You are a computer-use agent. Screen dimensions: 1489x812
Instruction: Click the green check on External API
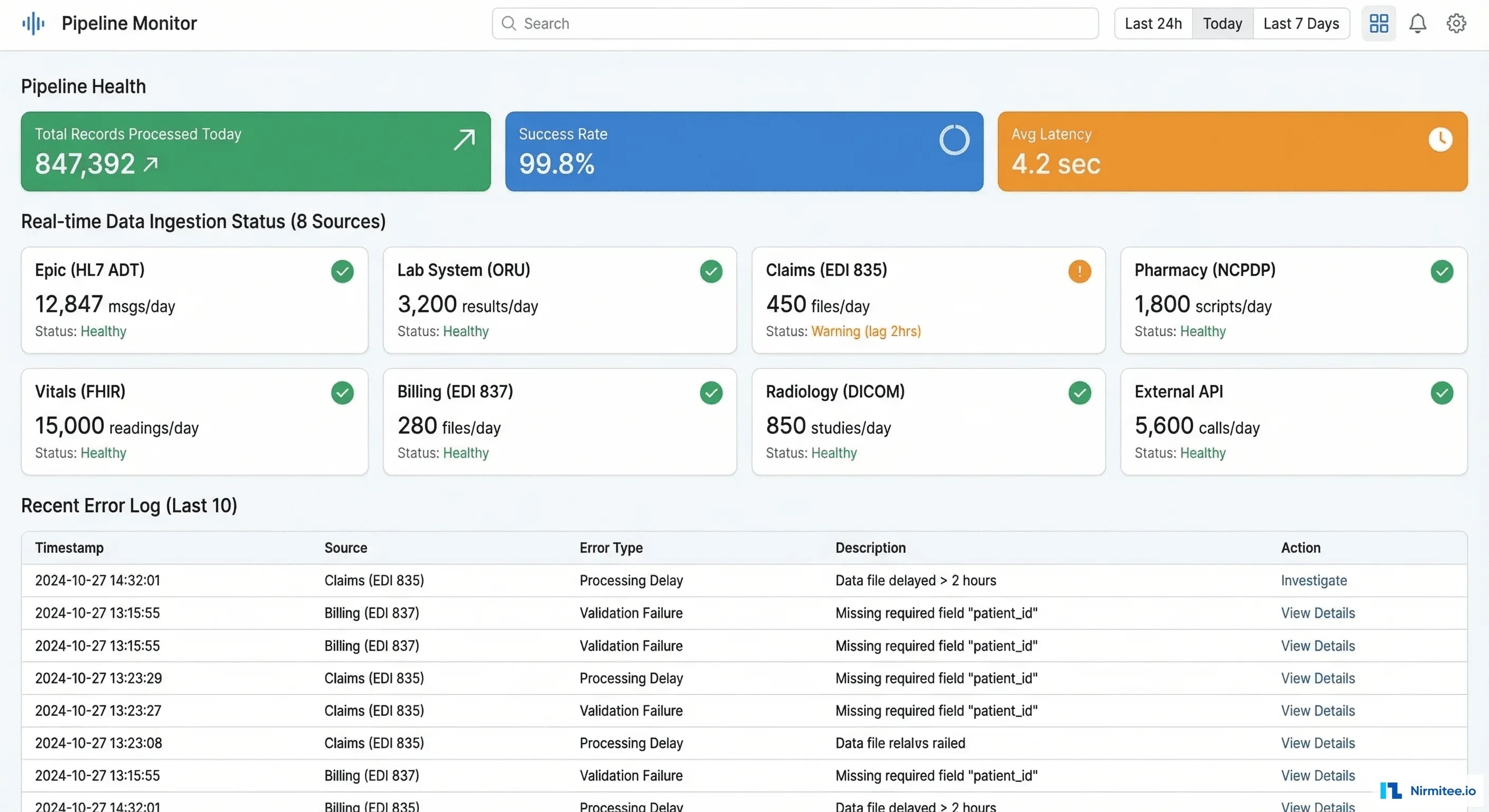point(1441,392)
